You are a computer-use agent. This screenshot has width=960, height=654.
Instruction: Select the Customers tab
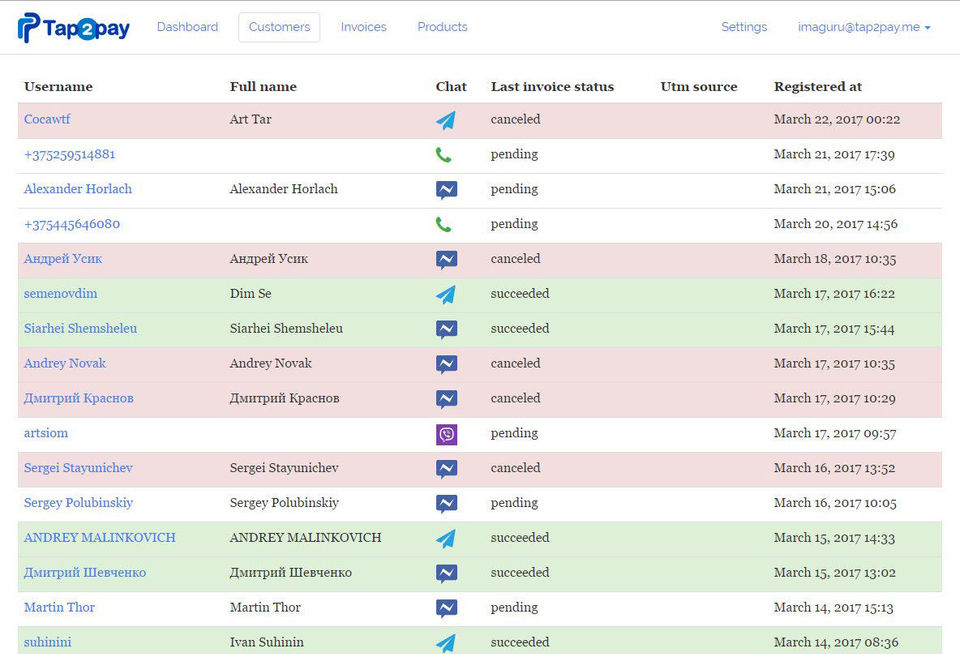click(279, 27)
